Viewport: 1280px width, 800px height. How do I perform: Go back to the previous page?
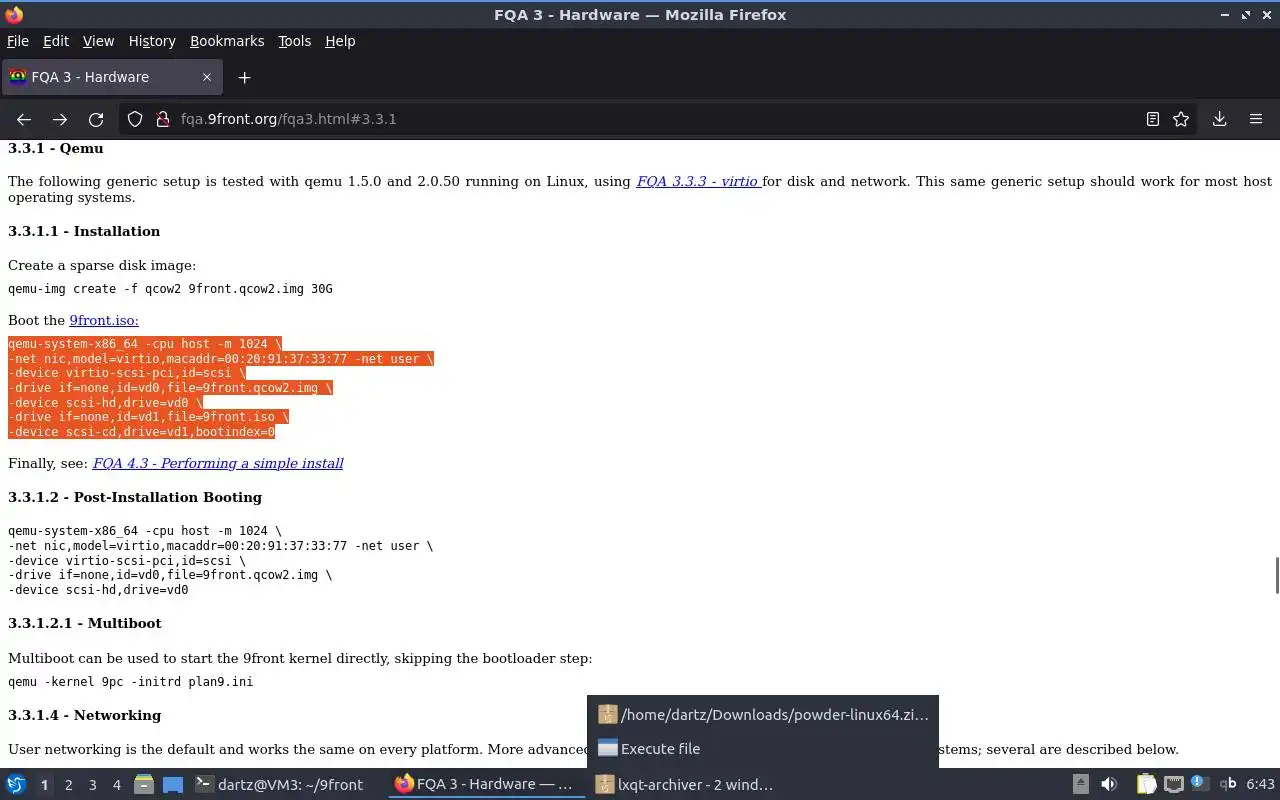coord(24,119)
